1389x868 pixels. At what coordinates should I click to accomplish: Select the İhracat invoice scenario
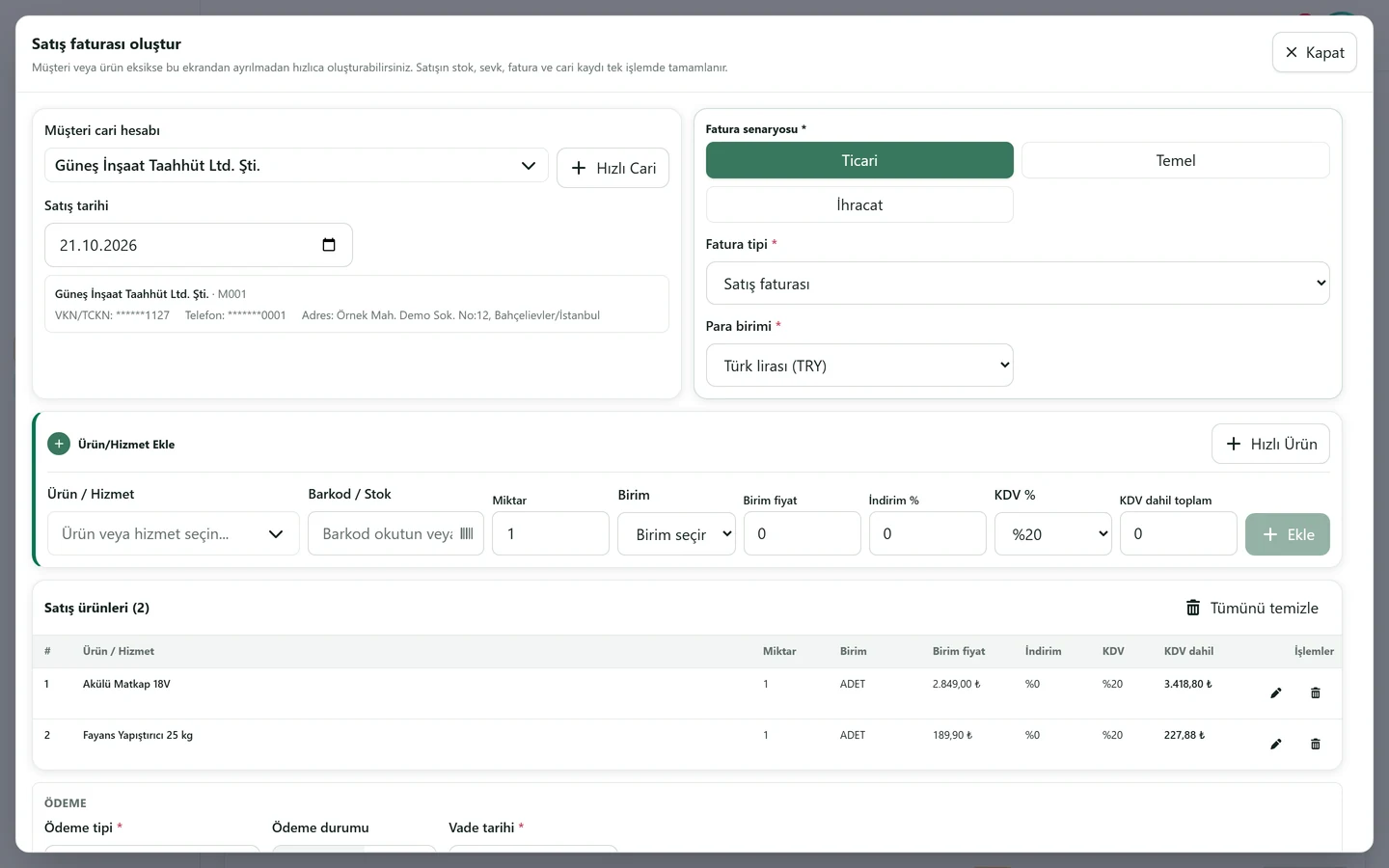click(x=859, y=204)
